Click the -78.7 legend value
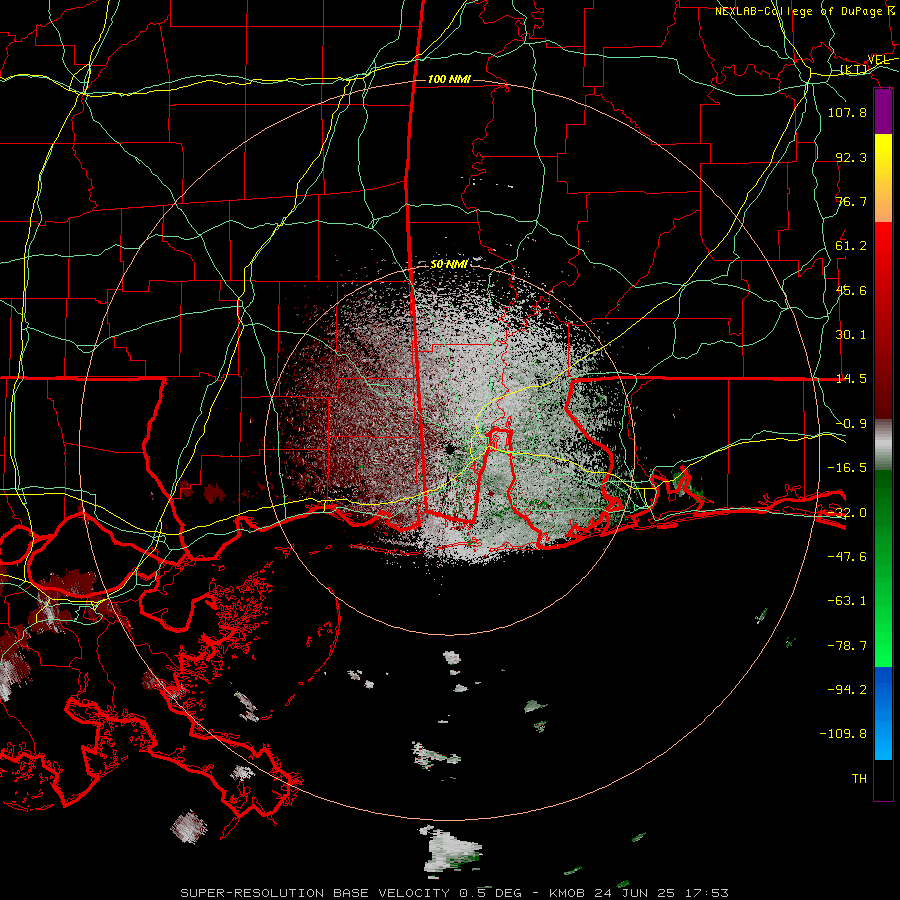Viewport: 900px width, 900px height. (847, 646)
